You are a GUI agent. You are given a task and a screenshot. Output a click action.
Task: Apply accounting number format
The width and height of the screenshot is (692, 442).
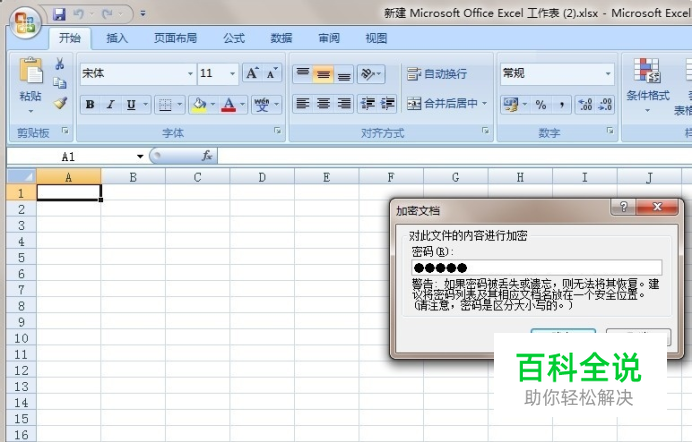(x=511, y=105)
